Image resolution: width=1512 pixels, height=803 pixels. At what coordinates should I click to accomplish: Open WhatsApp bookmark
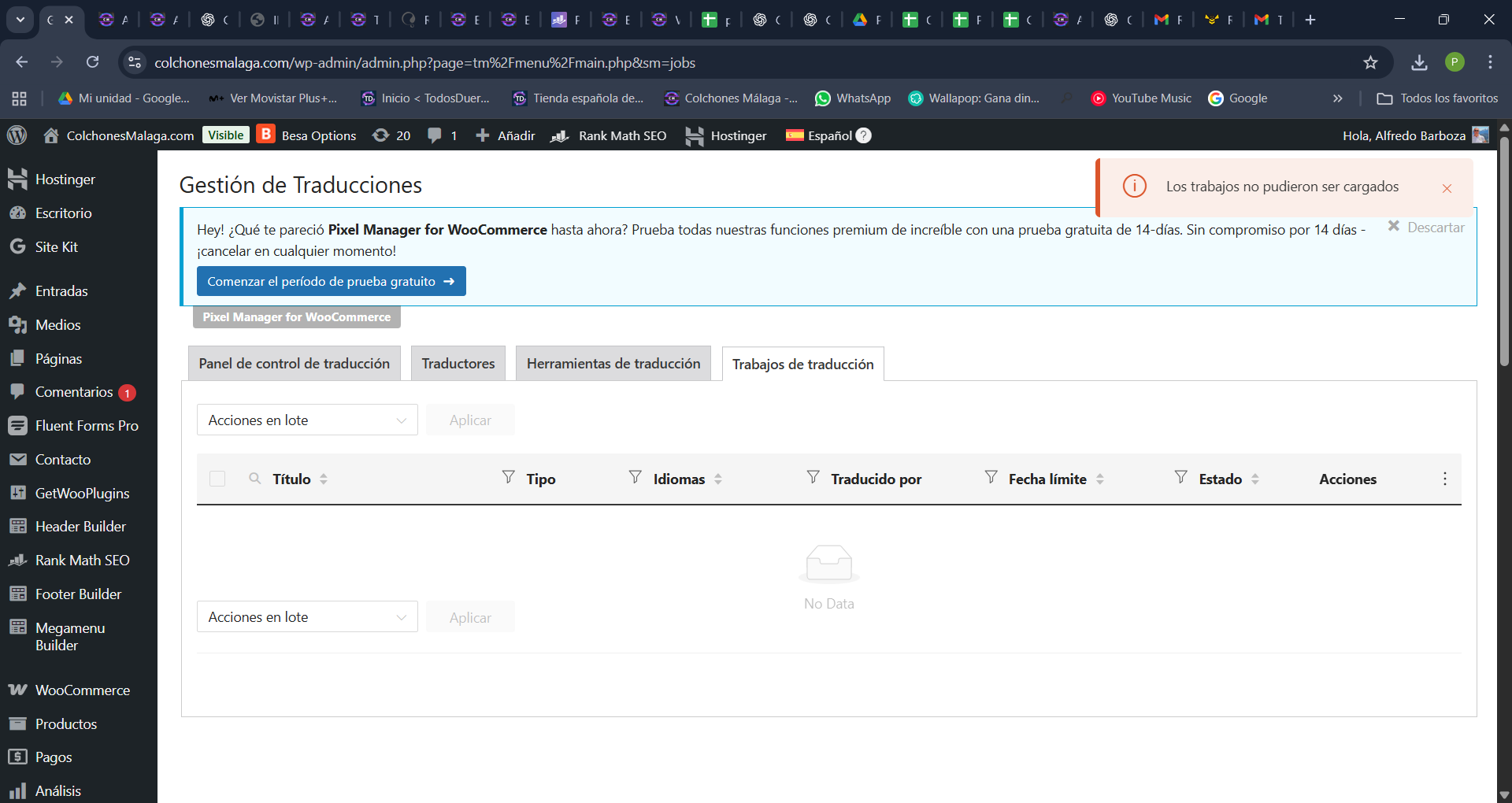pyautogui.click(x=853, y=98)
